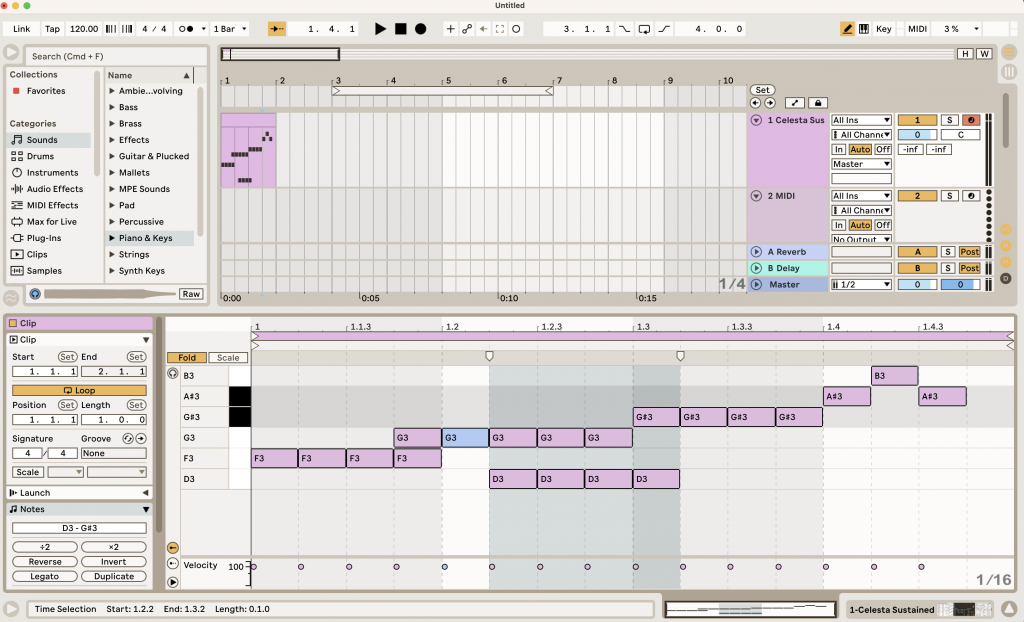Viewport: 1024px width, 622px height.
Task: Click the Raw preview button
Action: 191,294
